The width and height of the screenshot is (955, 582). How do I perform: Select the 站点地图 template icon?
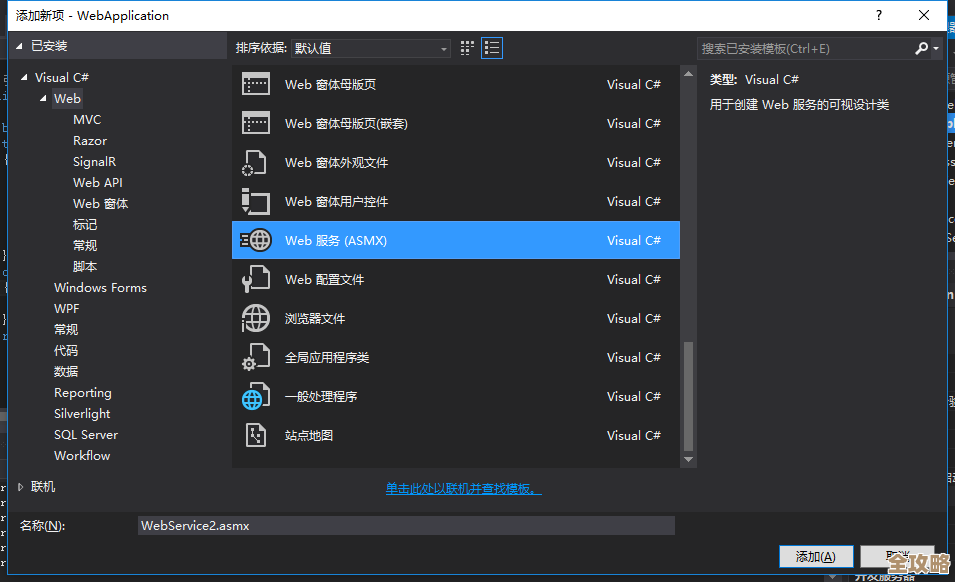(256, 435)
